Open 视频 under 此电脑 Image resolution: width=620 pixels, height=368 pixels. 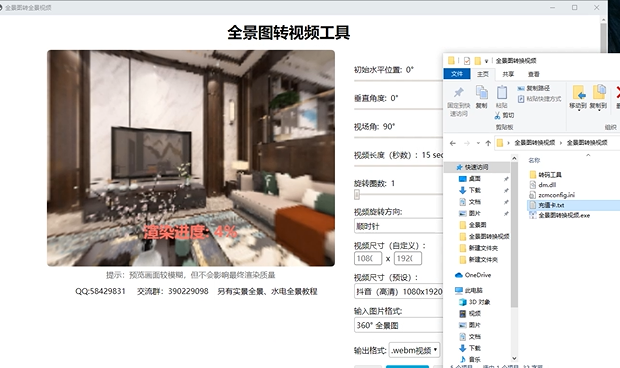pyautogui.click(x=474, y=313)
